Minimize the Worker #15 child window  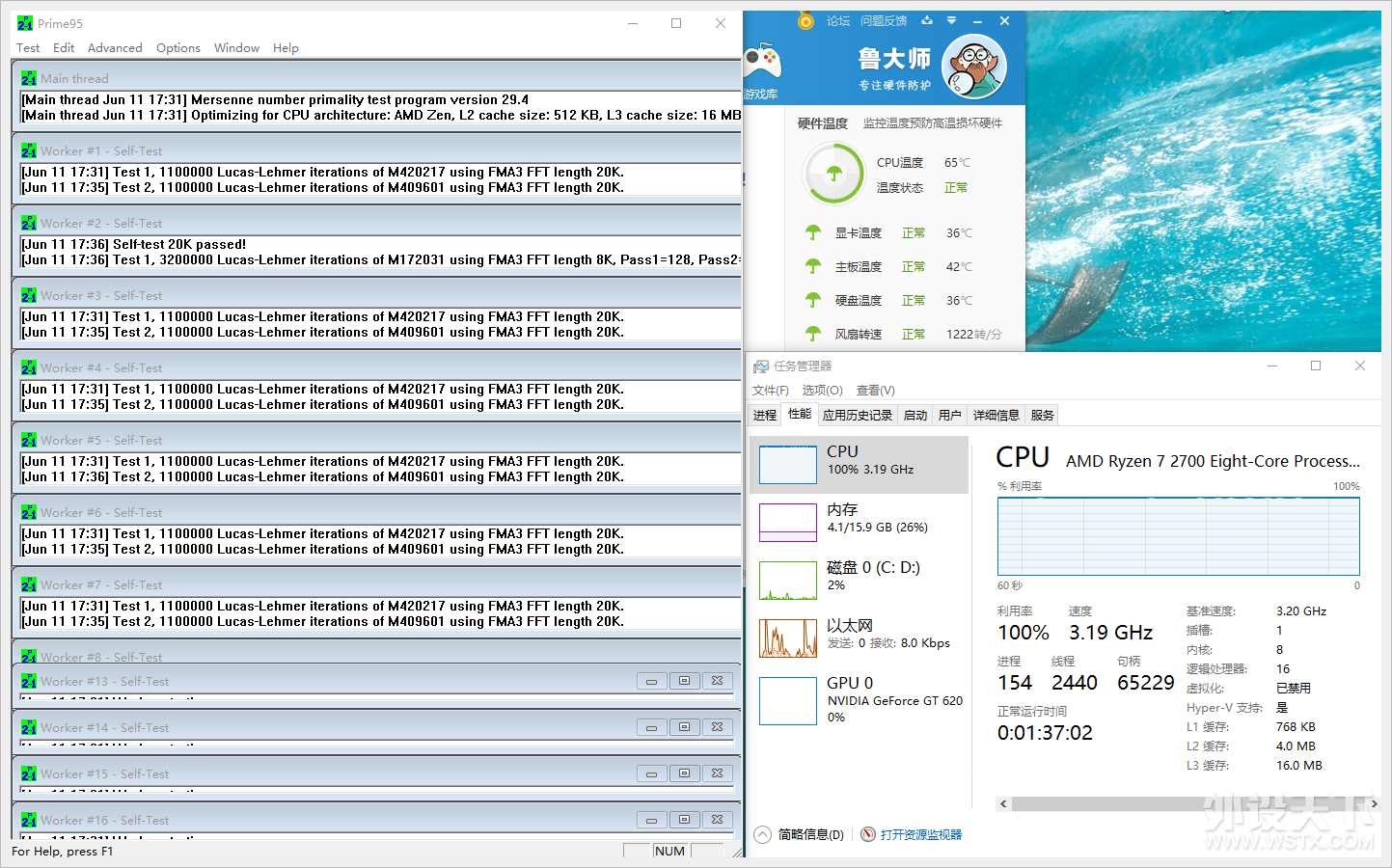coord(651,773)
